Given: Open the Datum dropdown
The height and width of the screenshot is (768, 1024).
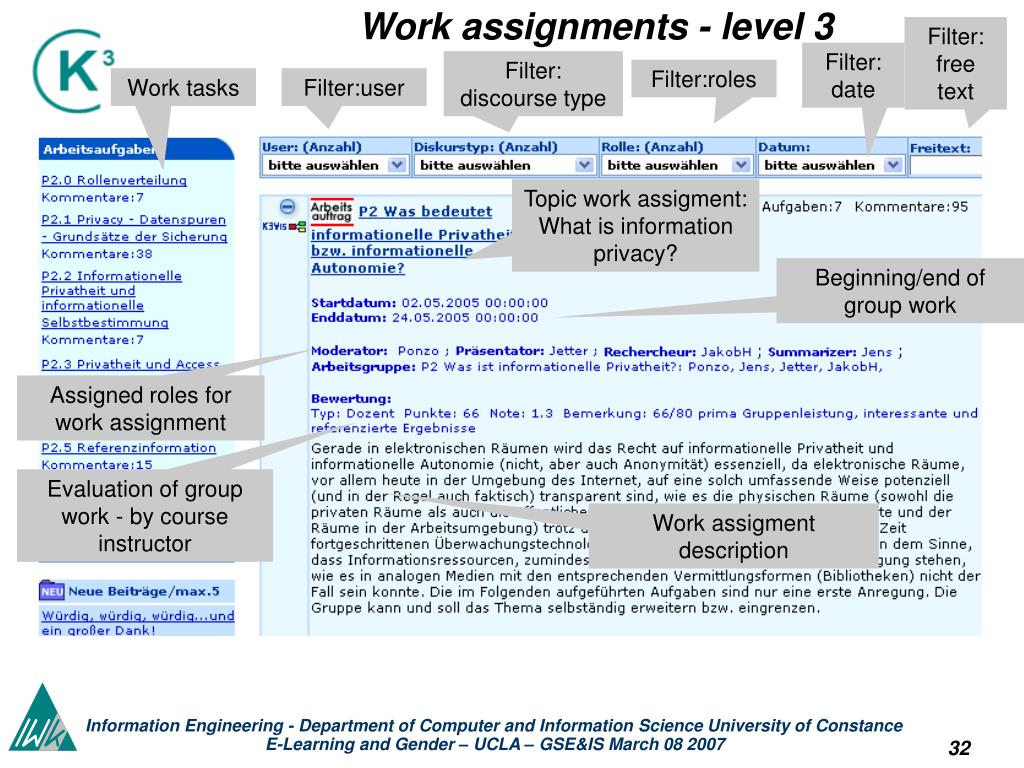Looking at the screenshot, I should coord(831,165).
